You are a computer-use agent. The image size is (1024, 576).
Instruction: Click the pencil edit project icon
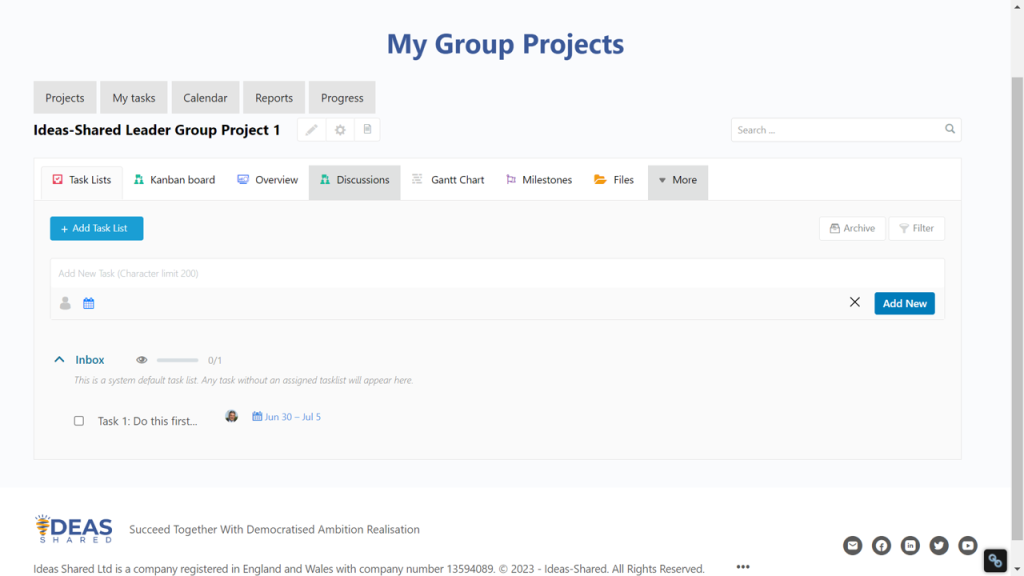(x=312, y=130)
